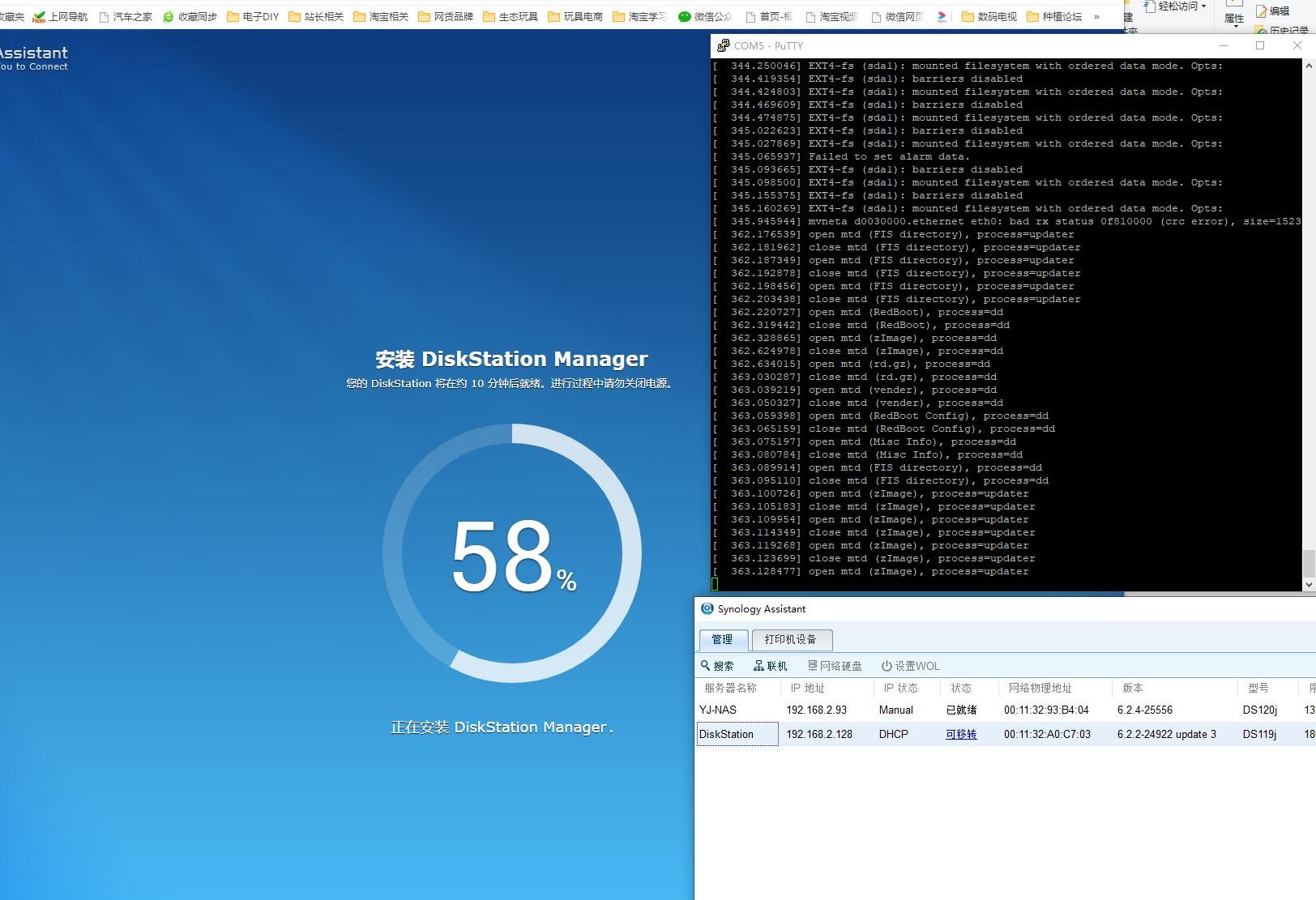Open the 电子DIY bookmark folder

point(253,16)
